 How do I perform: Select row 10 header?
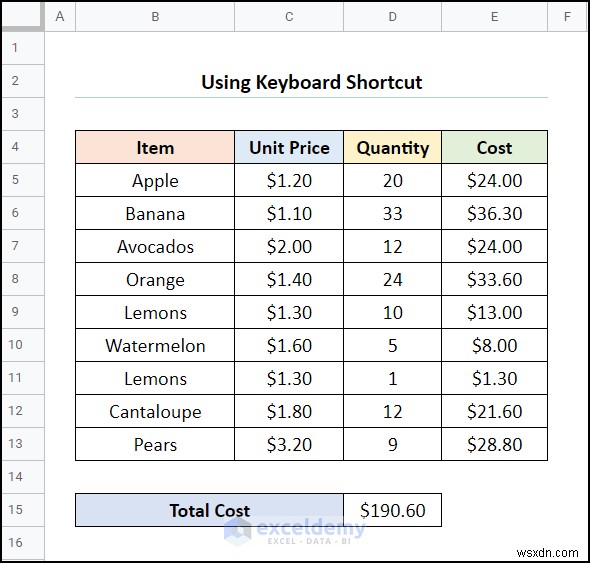(23, 345)
